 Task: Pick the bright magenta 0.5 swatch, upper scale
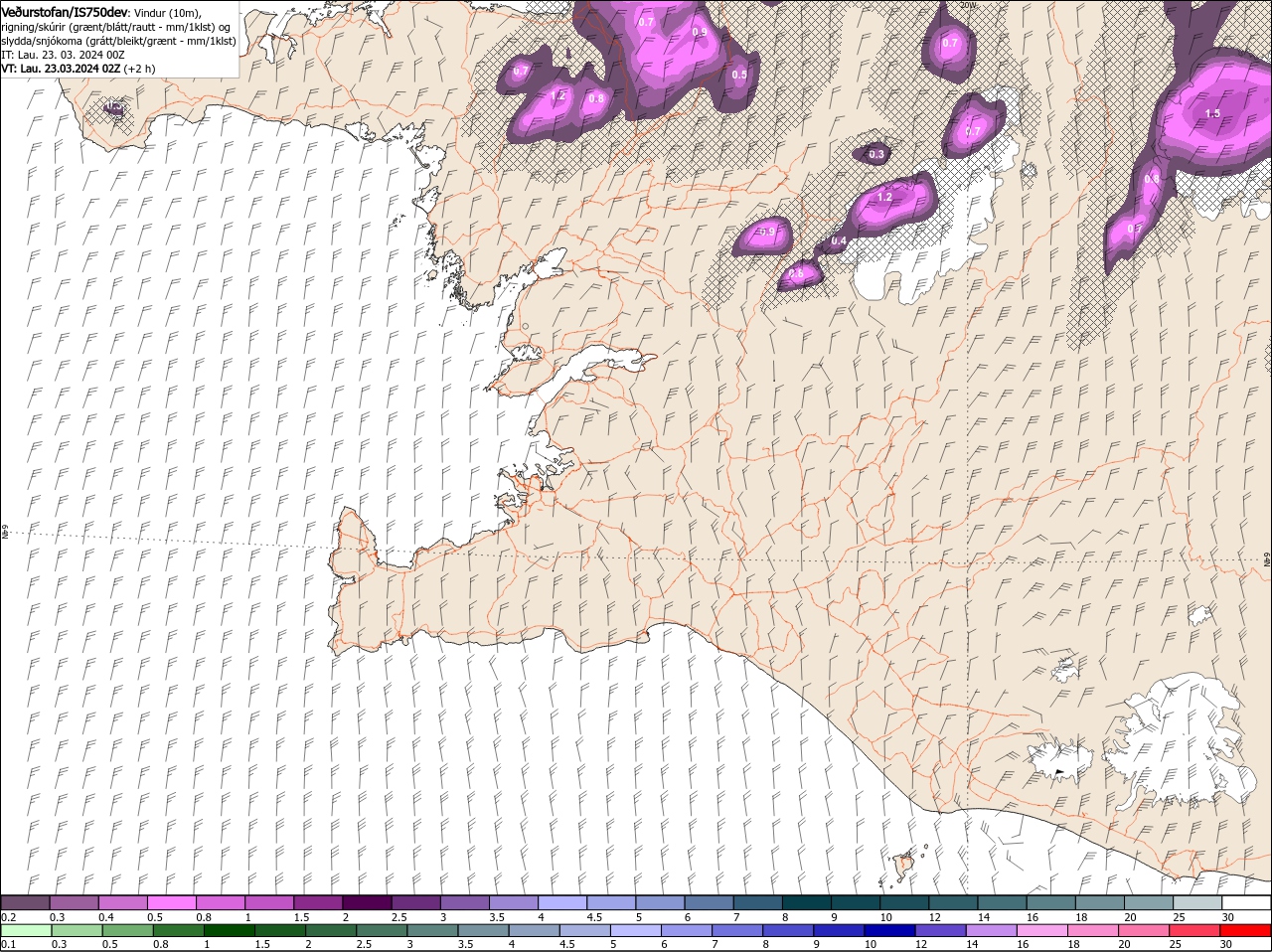coord(172,902)
